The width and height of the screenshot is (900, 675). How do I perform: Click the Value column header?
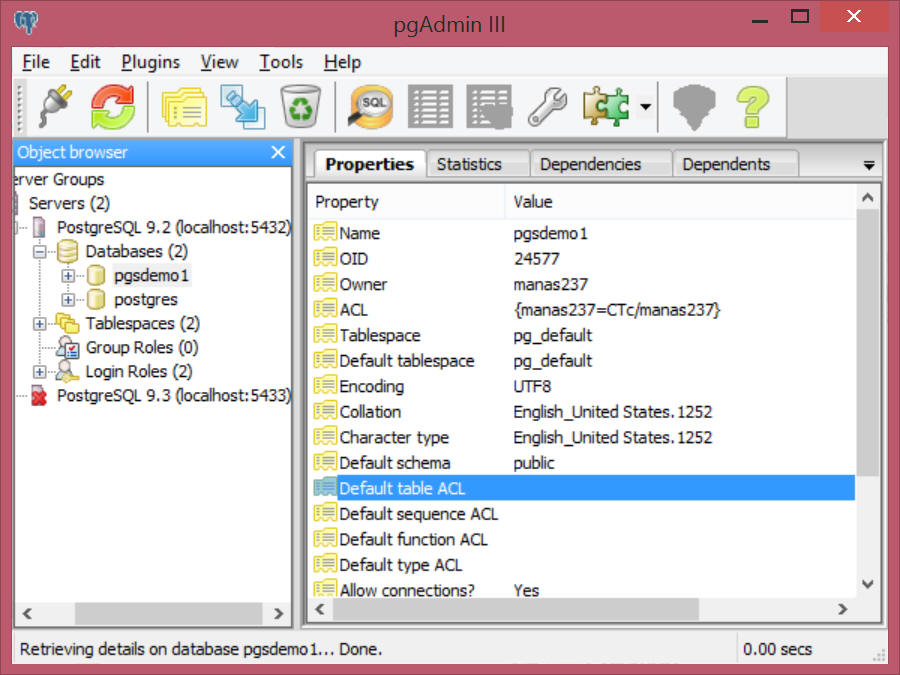coord(680,202)
